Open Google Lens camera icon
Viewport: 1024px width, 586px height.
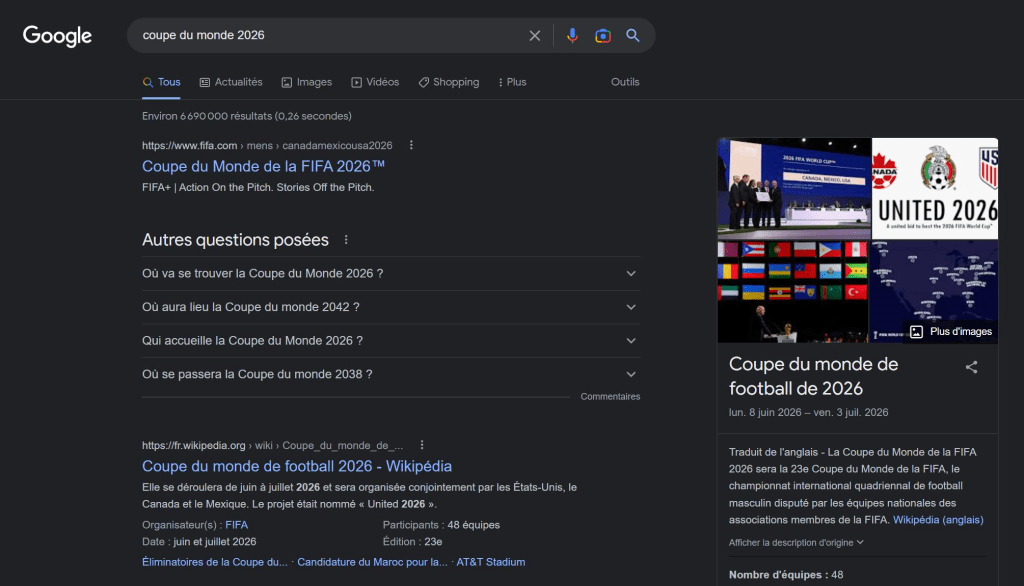point(602,35)
